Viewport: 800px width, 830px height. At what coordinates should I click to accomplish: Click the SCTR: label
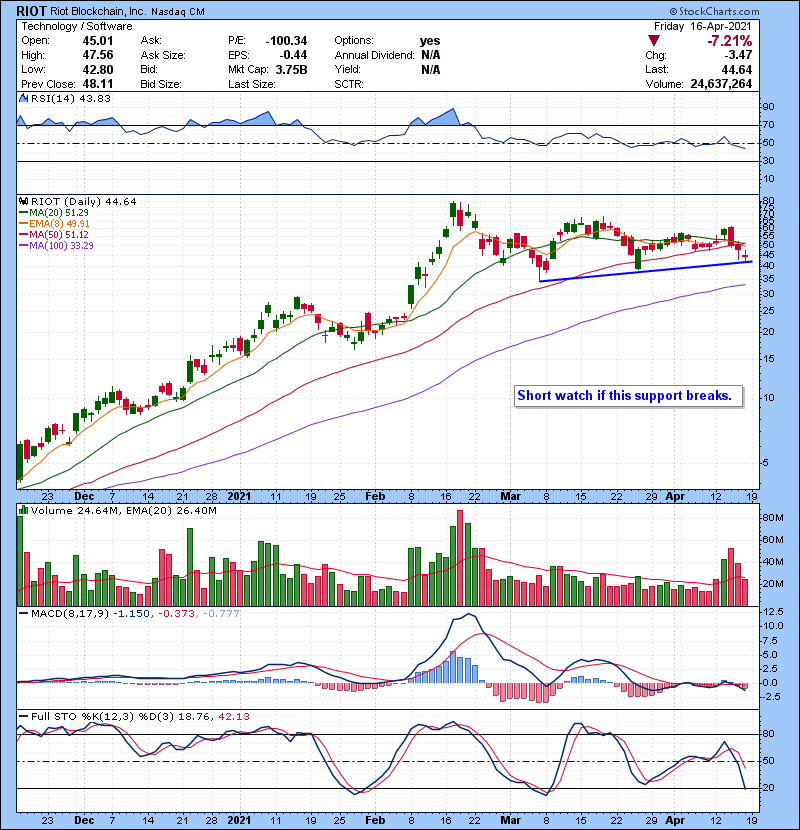[x=349, y=84]
